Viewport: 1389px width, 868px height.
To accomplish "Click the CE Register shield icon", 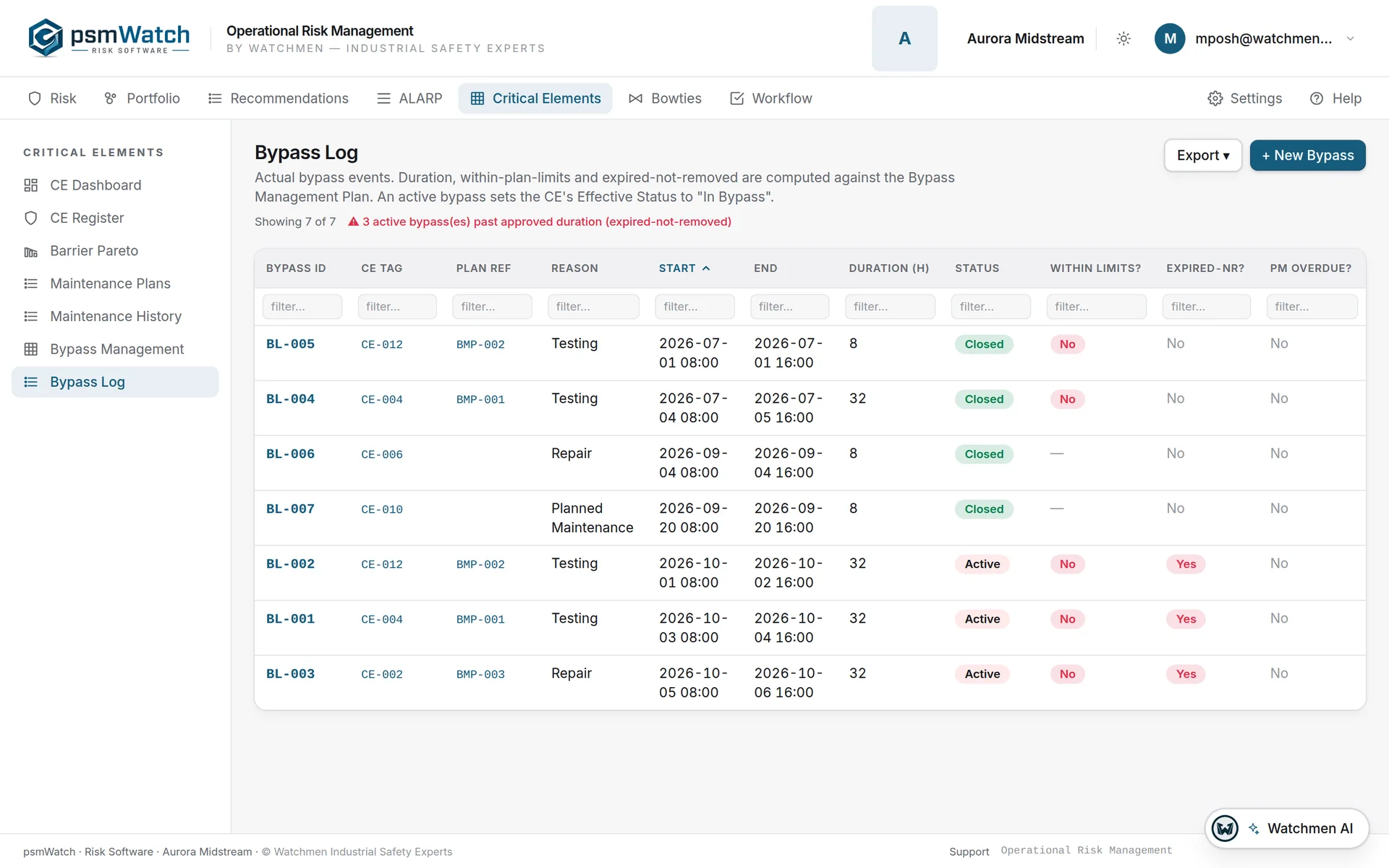I will pos(30,218).
